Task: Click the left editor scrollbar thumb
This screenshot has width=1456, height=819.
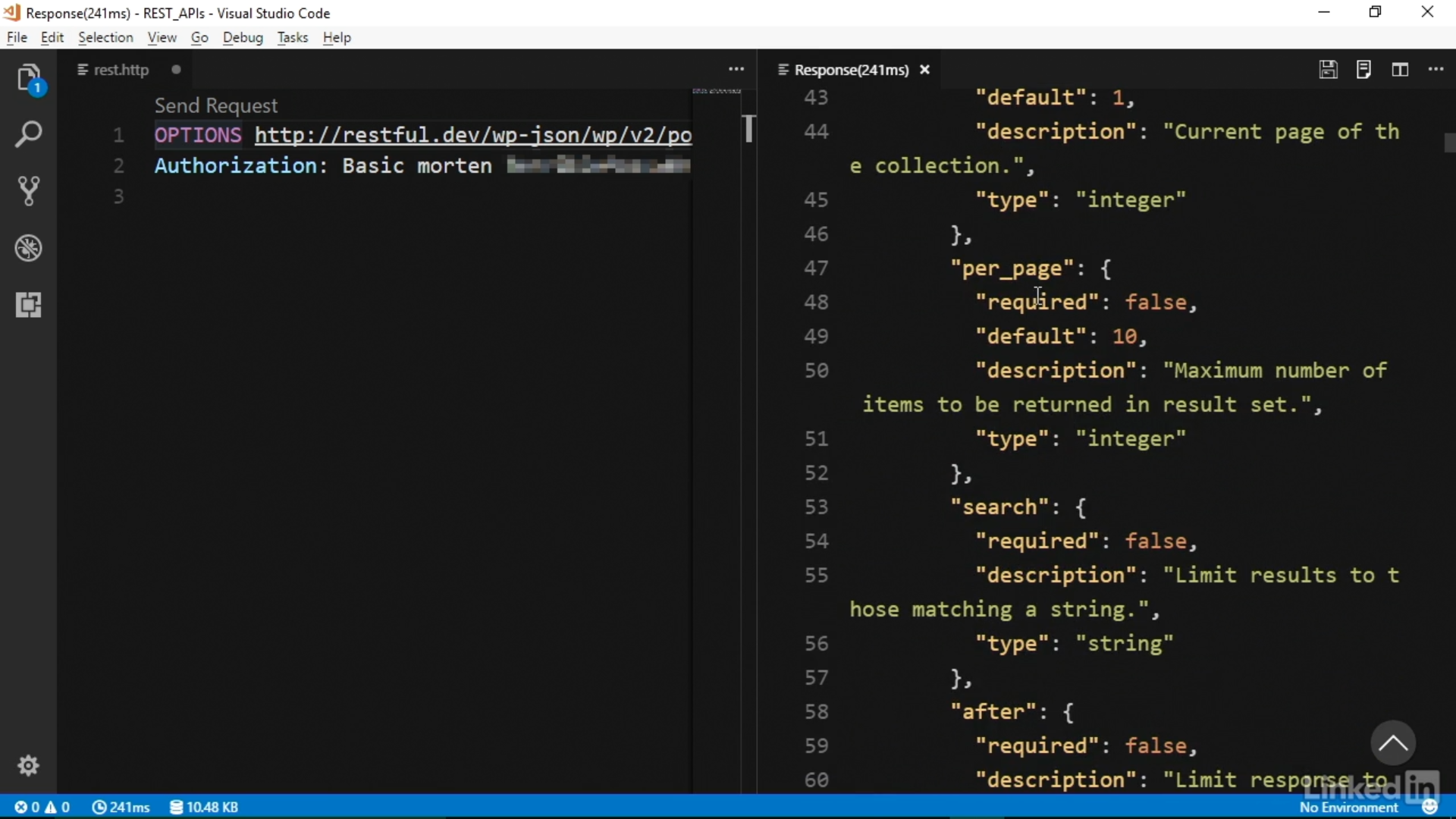Action: click(749, 128)
